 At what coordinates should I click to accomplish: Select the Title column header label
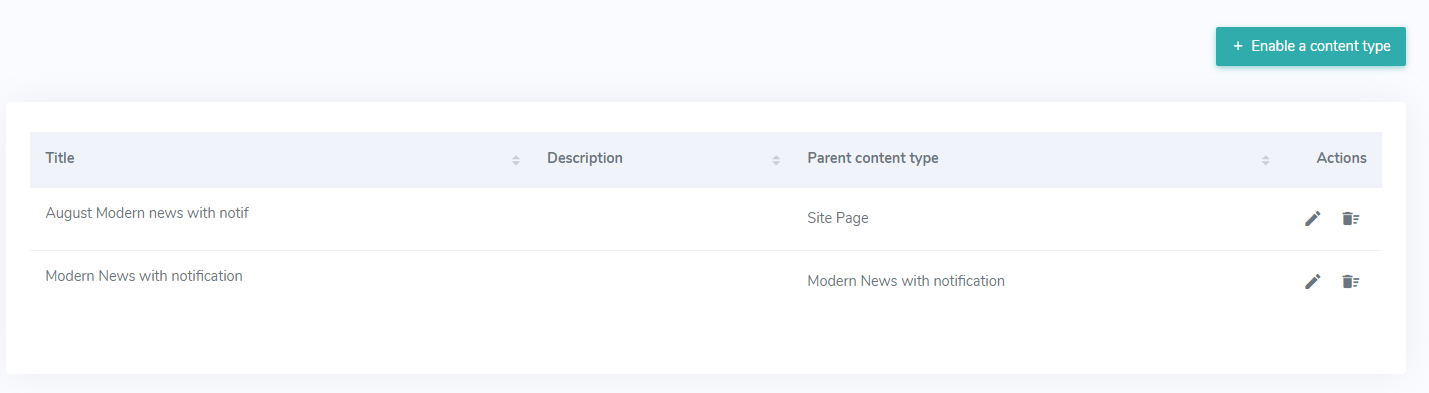click(60, 158)
